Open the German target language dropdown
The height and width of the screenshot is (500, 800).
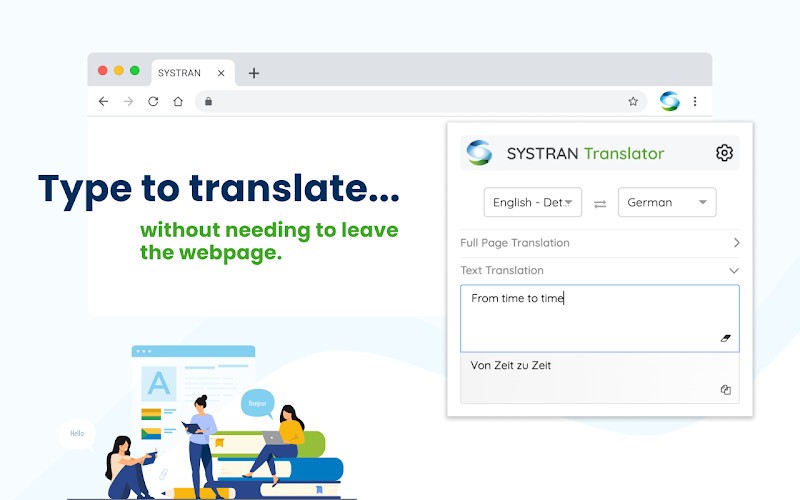(x=667, y=202)
